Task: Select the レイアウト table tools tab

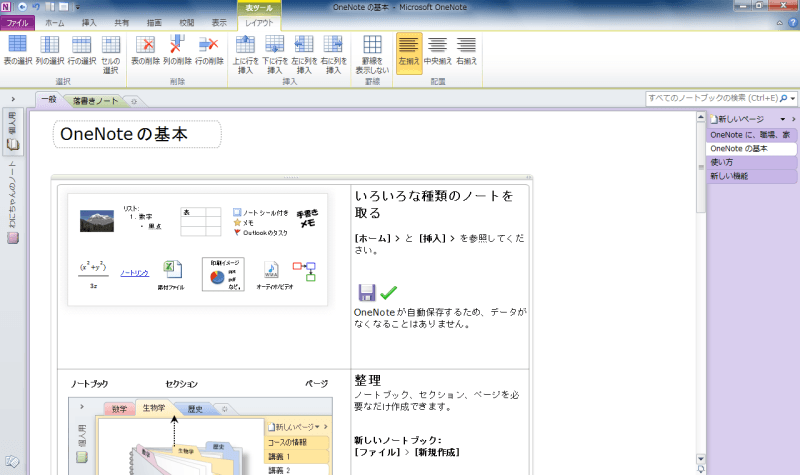Action: click(259, 23)
